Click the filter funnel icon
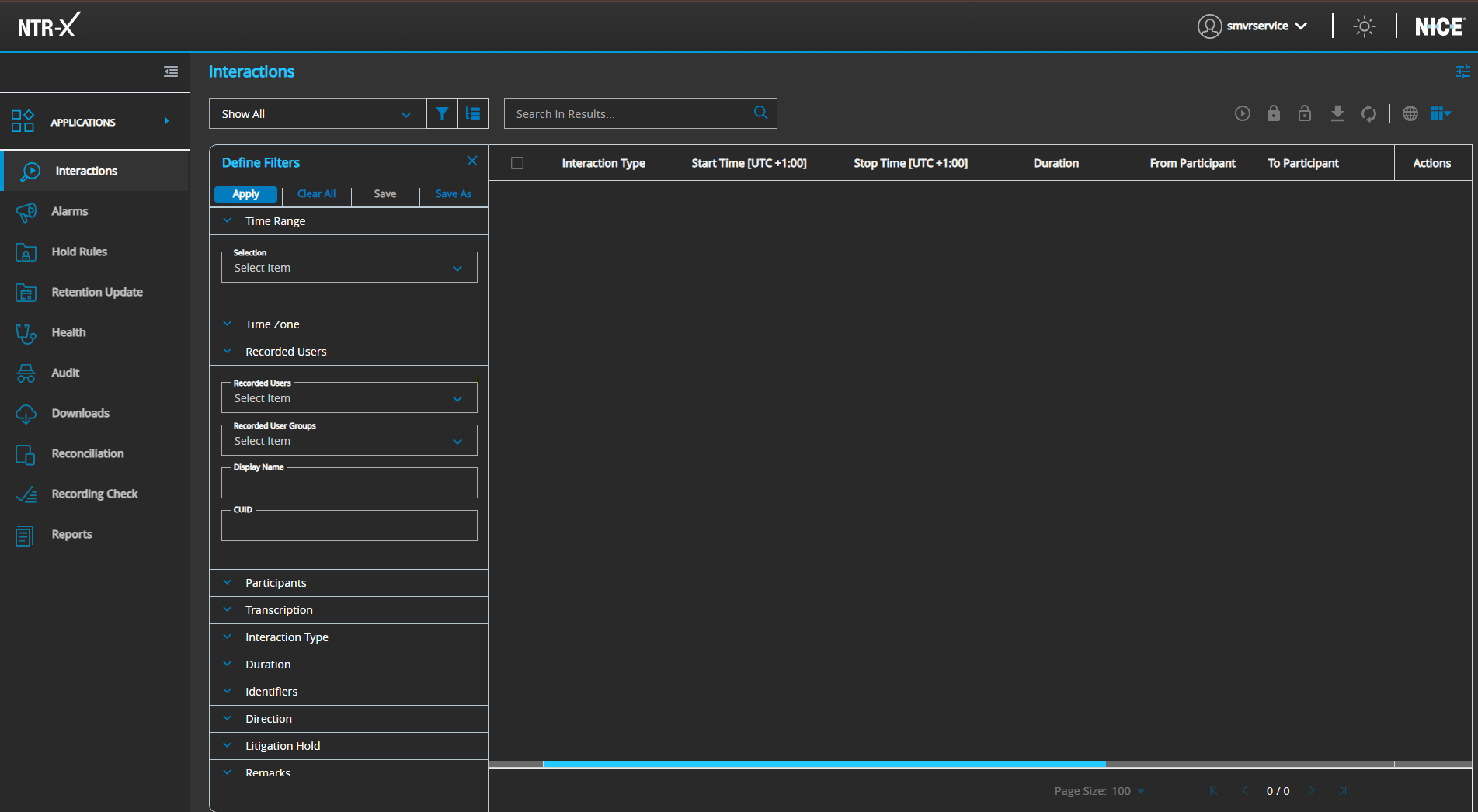The width and height of the screenshot is (1478, 812). (442, 113)
